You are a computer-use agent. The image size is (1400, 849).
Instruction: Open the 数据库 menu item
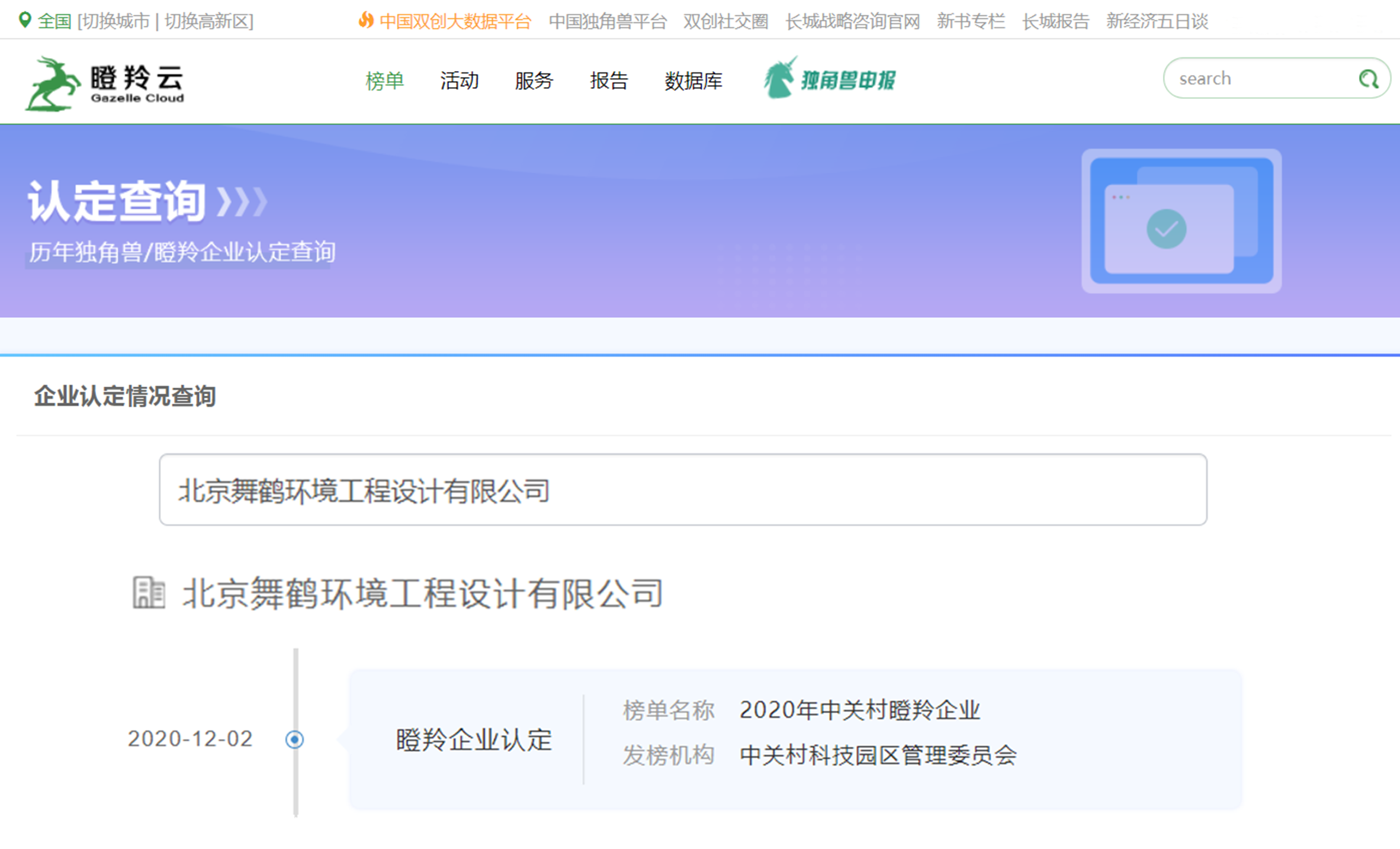(693, 81)
